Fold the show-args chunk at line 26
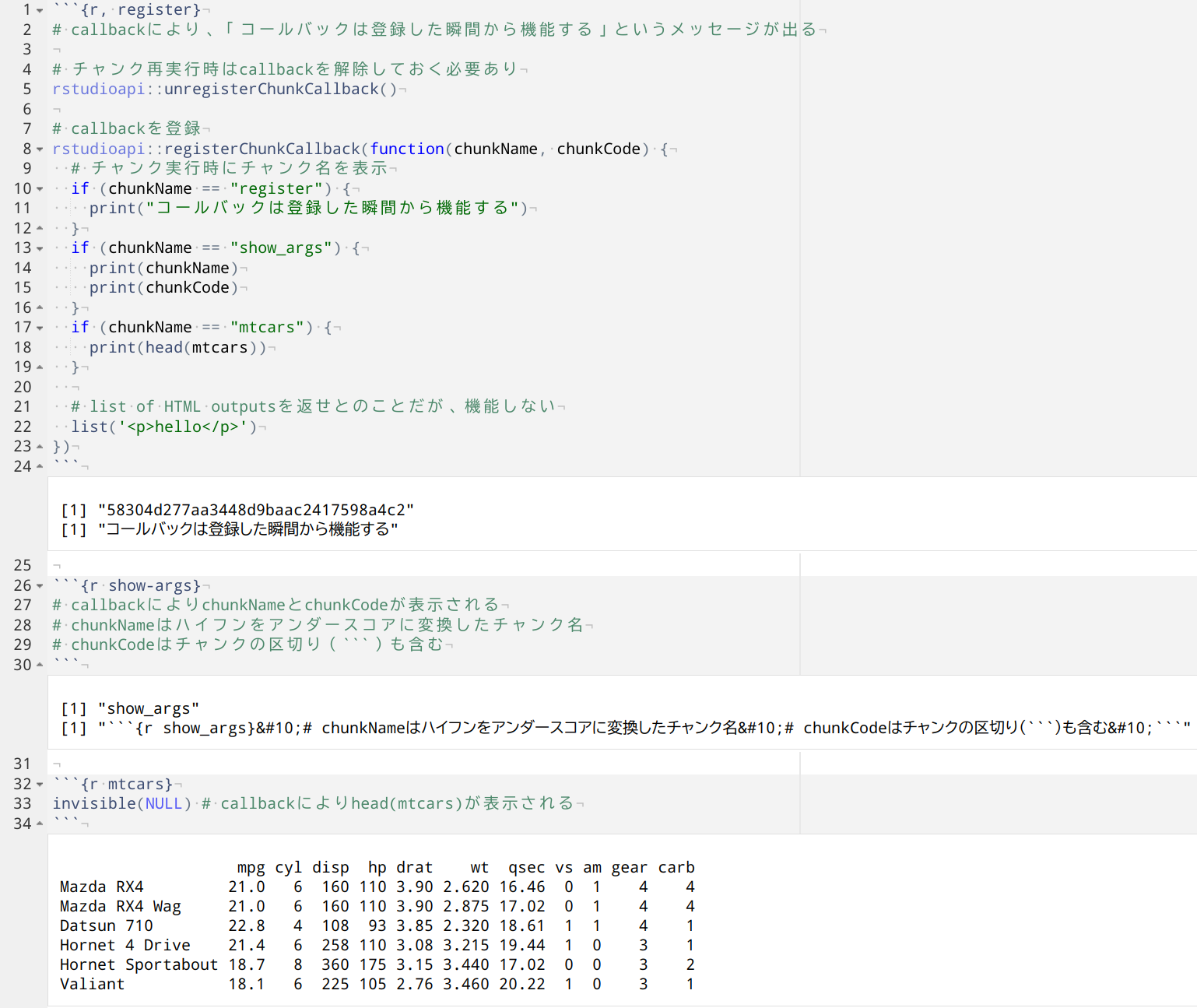1197x1008 pixels. 40,586
